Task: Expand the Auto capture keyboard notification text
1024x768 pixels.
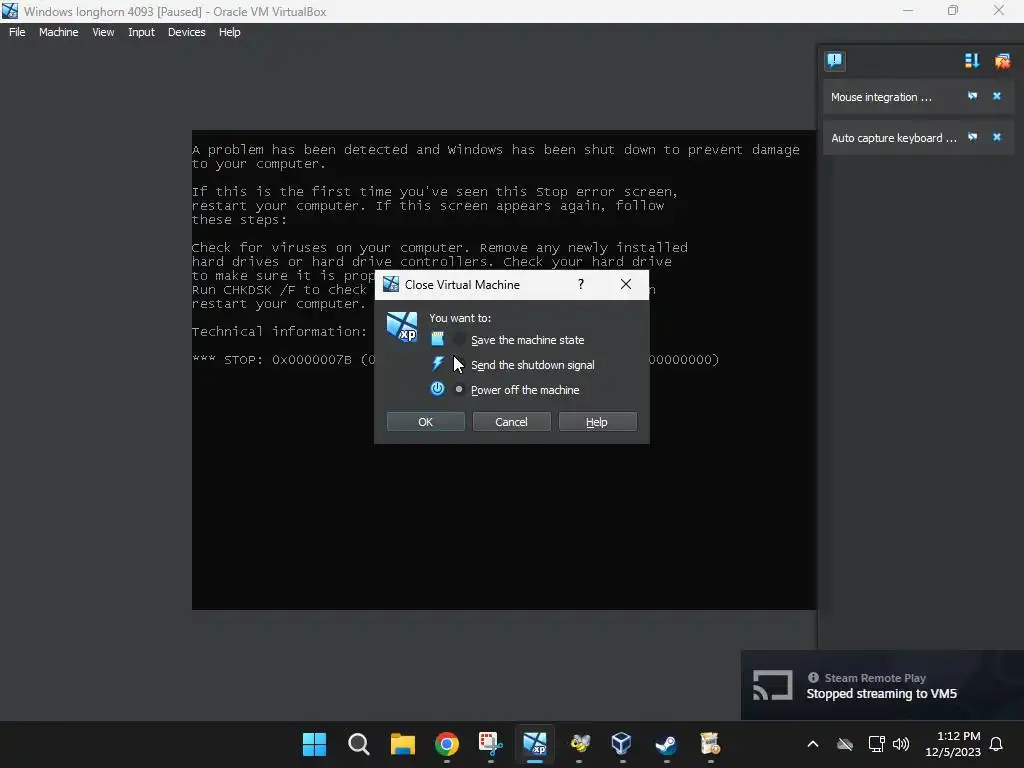Action: pyautogui.click(x=893, y=138)
